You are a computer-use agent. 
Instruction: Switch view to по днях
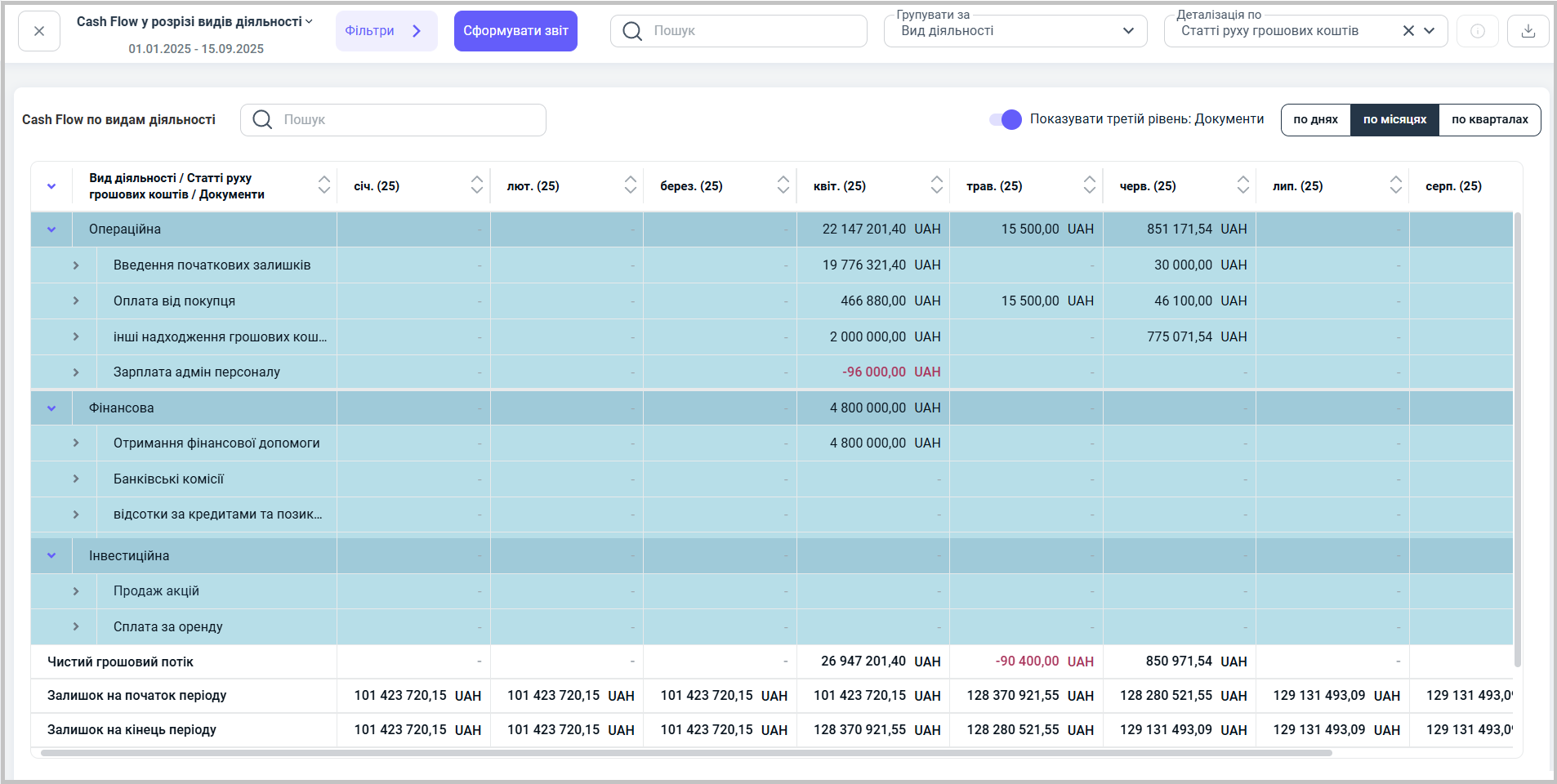(x=1315, y=120)
